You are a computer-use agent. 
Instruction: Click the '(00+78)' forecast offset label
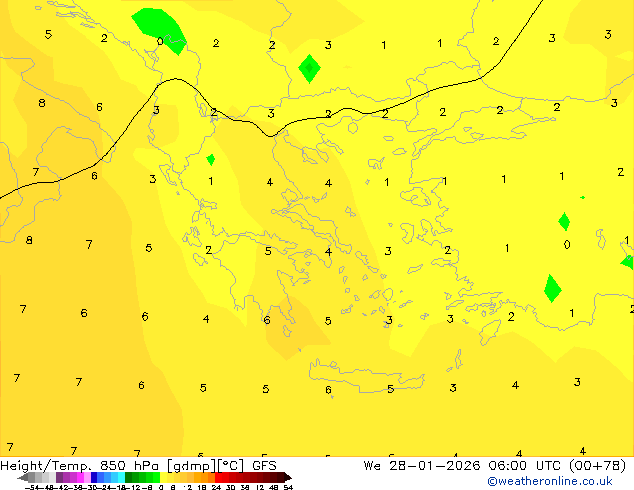pos(598,466)
